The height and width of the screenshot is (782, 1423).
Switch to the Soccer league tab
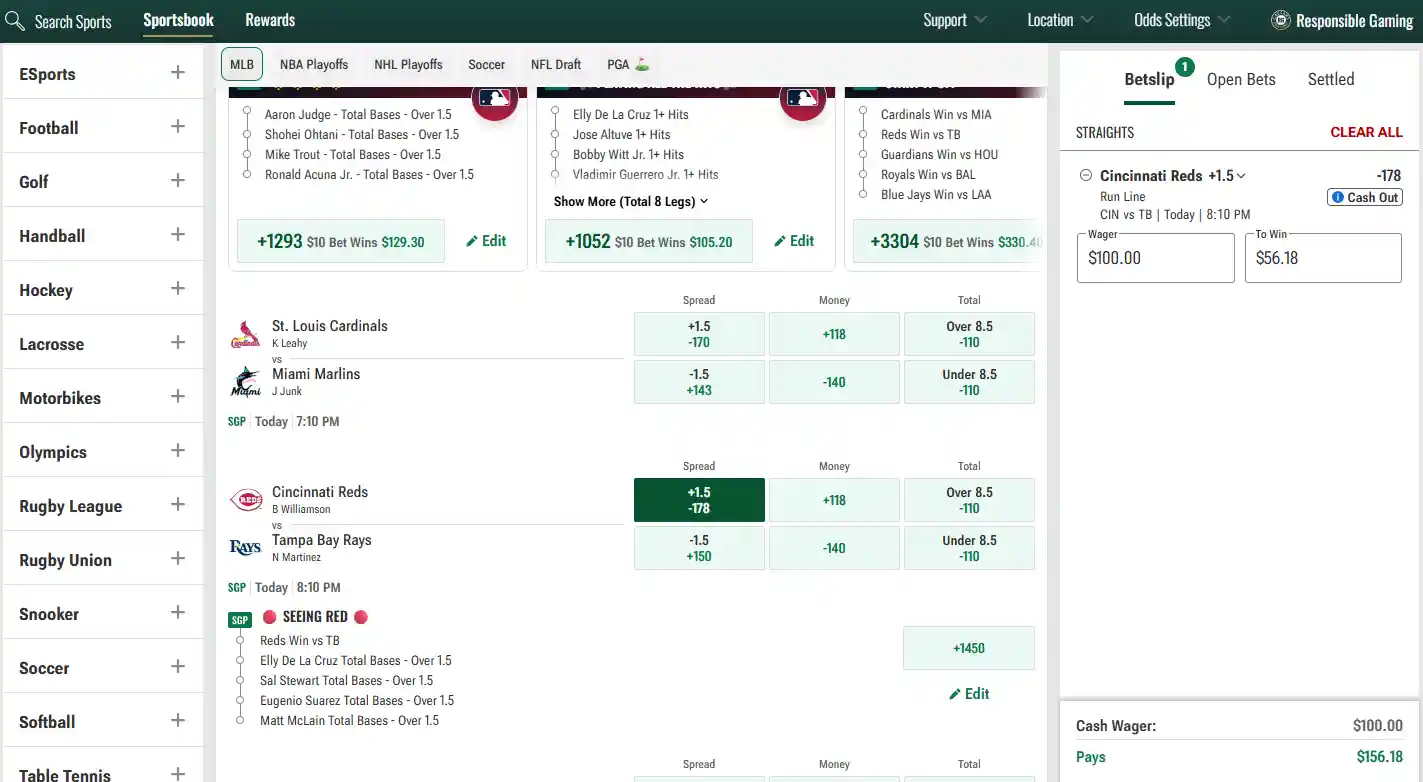486,65
